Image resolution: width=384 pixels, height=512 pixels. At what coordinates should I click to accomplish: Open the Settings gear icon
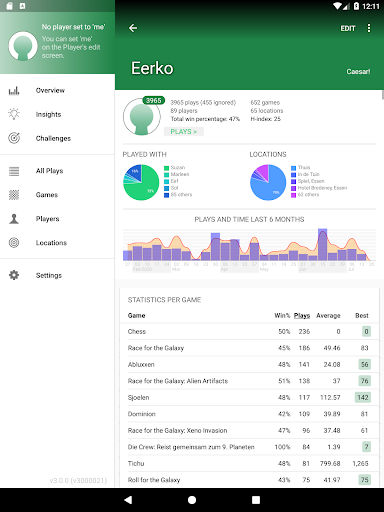14,275
